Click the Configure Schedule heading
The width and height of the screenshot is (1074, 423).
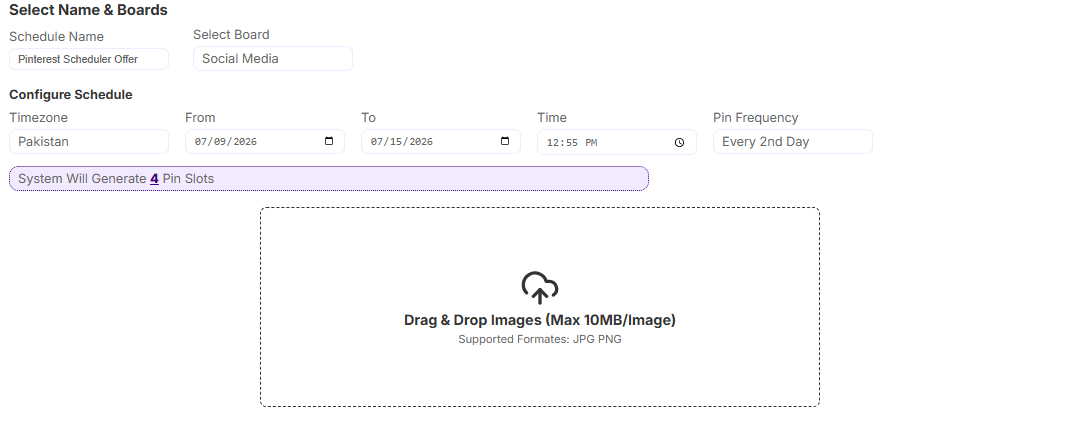coord(71,94)
